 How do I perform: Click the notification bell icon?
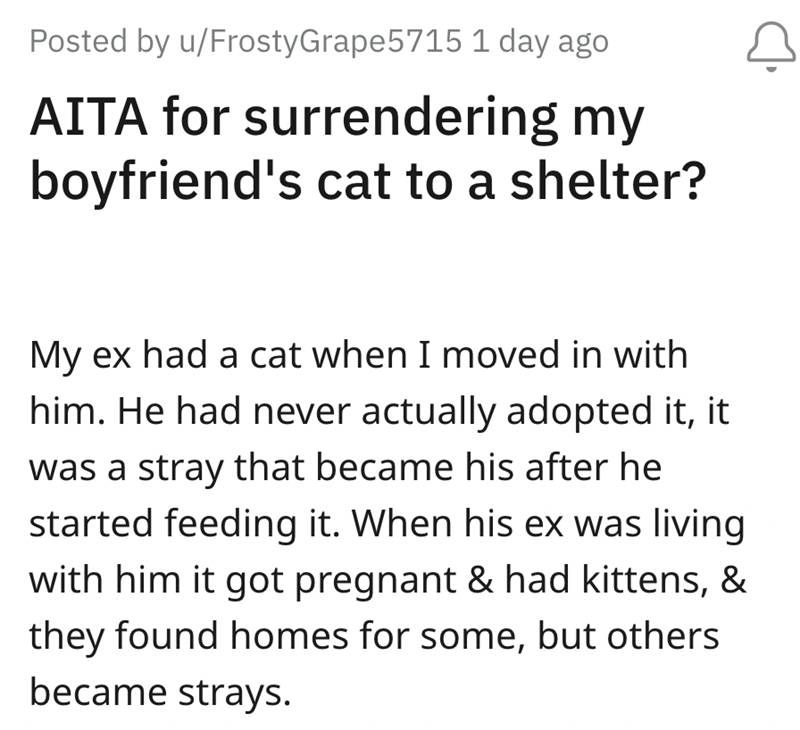[768, 44]
